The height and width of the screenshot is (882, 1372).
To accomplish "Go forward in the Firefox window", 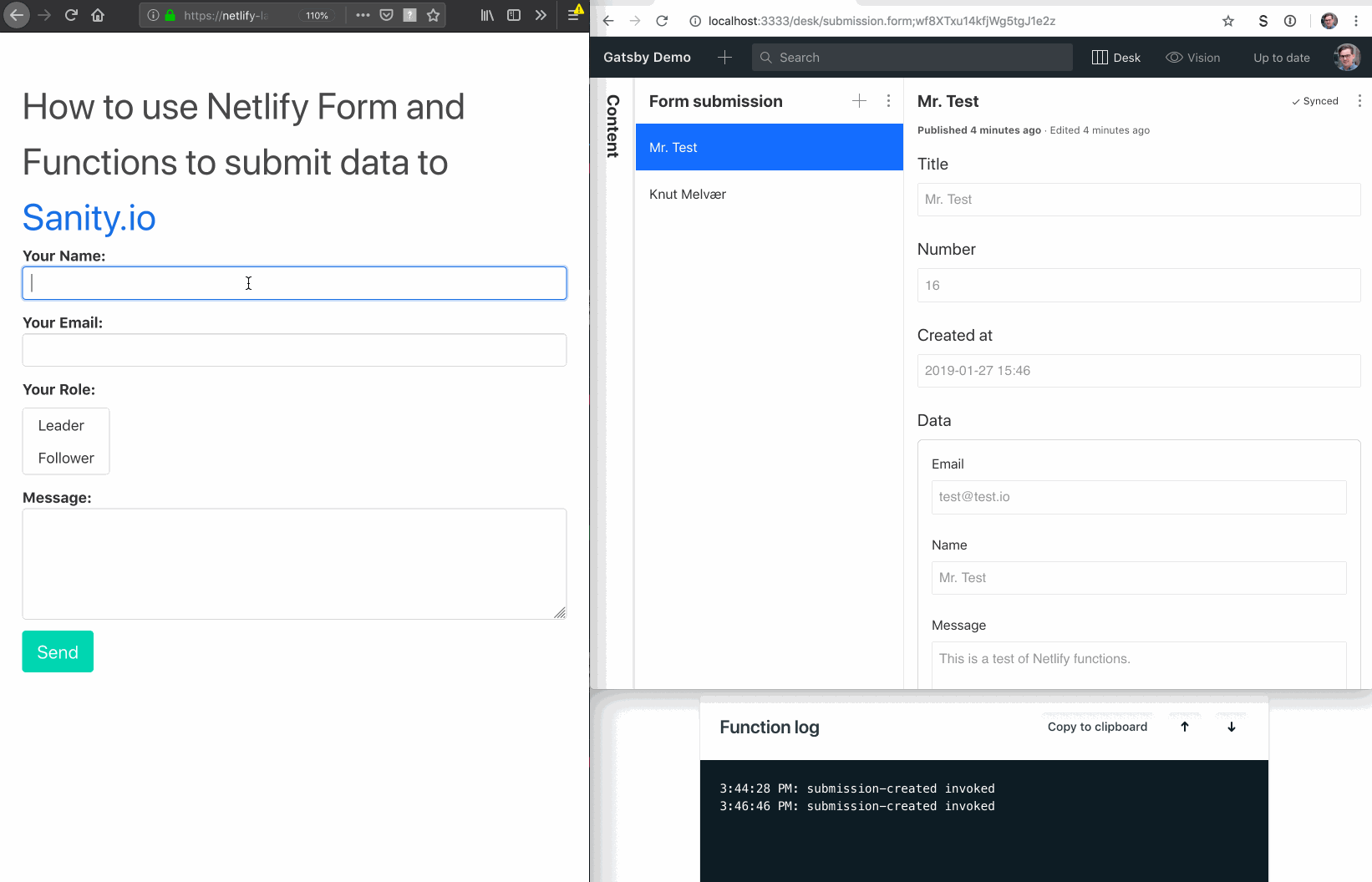I will point(44,15).
